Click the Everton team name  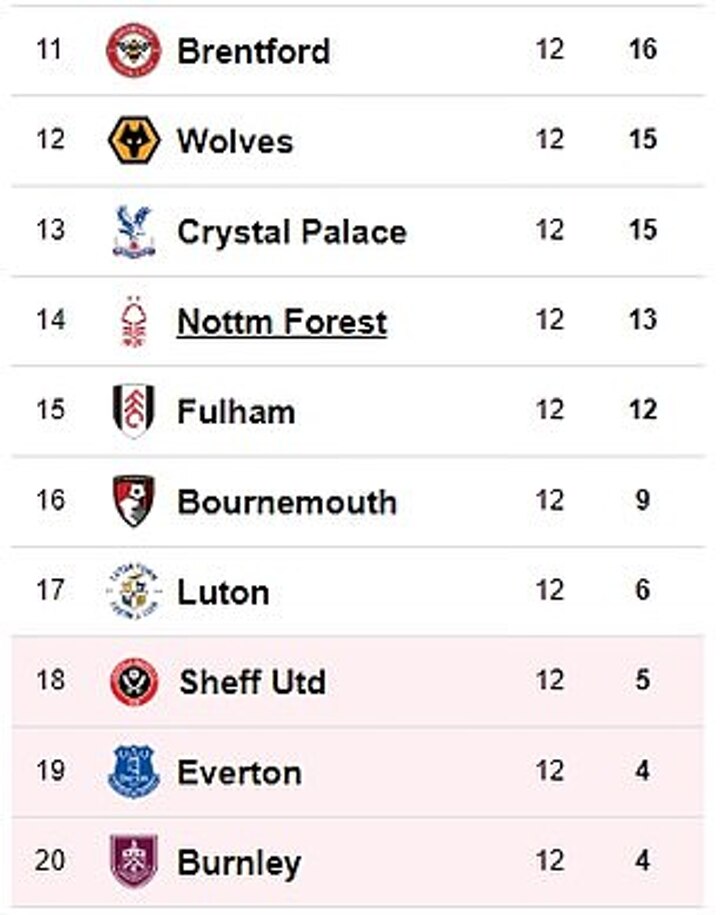239,773
